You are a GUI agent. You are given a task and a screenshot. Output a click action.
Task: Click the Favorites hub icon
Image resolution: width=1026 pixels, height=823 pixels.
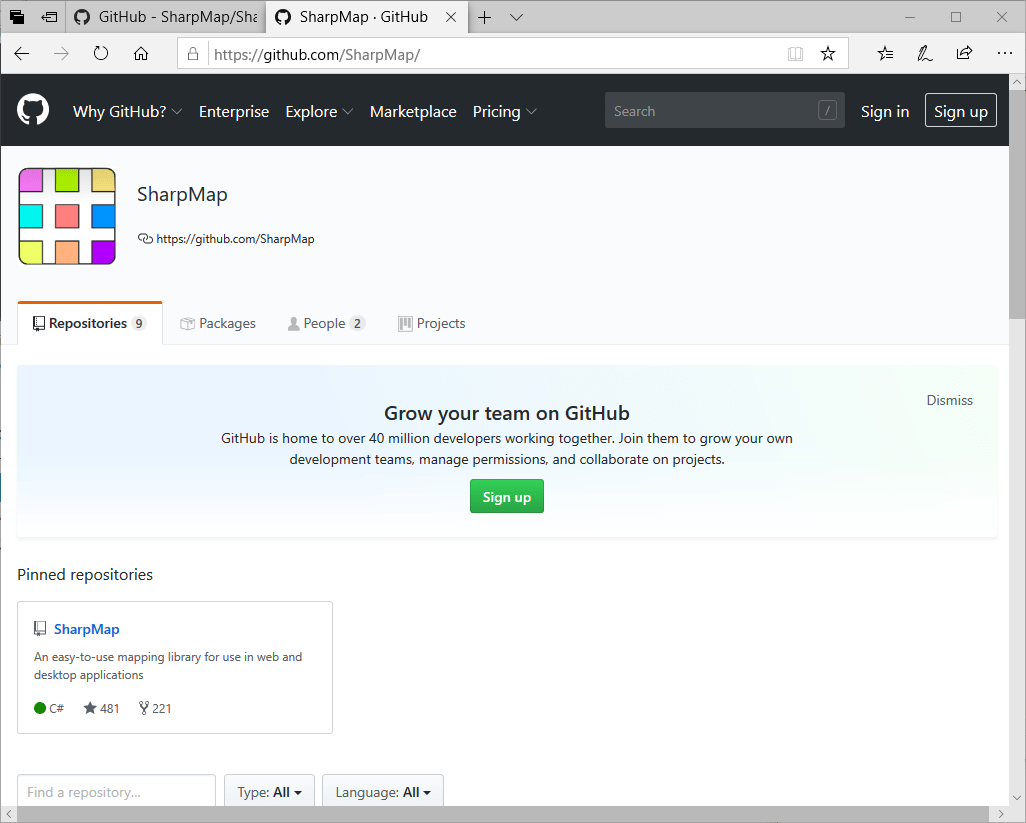coord(884,54)
